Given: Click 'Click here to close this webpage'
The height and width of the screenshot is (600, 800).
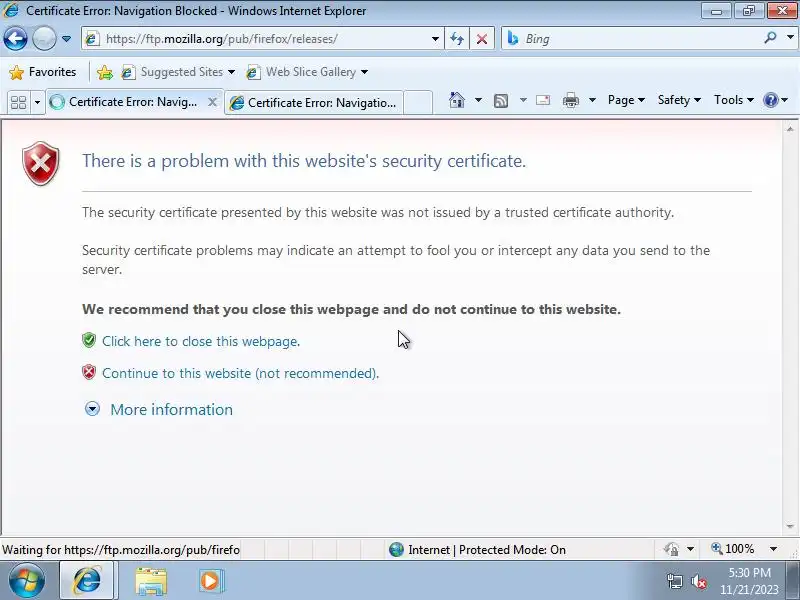Looking at the screenshot, I should pos(201,341).
